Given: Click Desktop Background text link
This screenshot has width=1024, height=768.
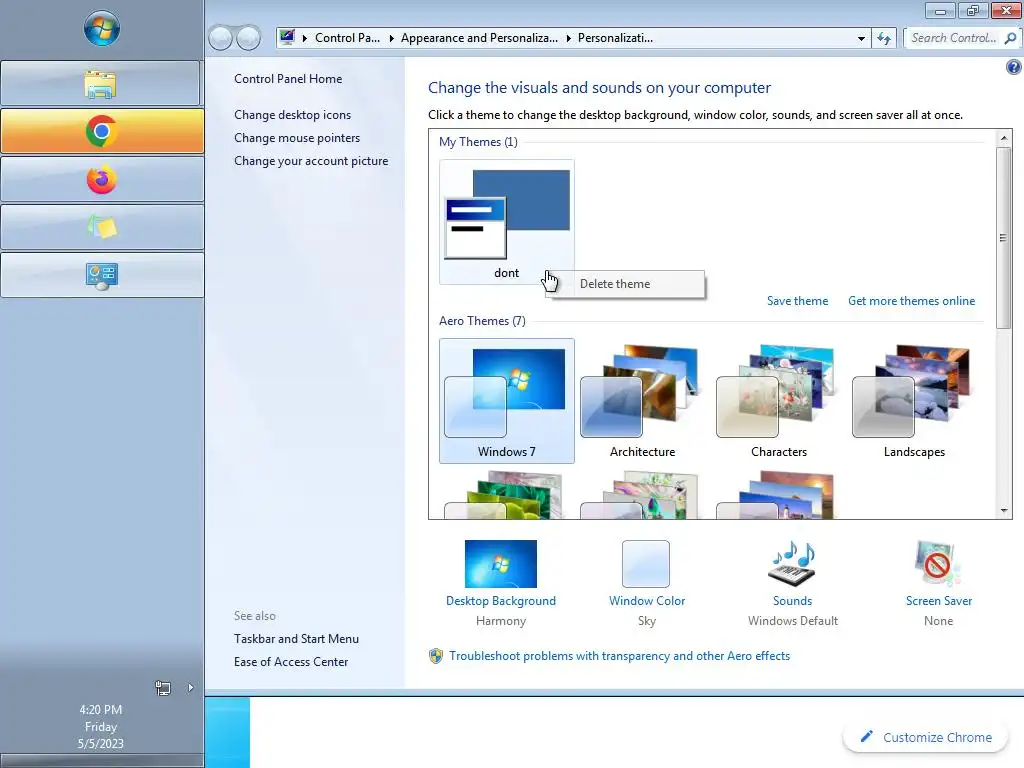Looking at the screenshot, I should [x=501, y=601].
